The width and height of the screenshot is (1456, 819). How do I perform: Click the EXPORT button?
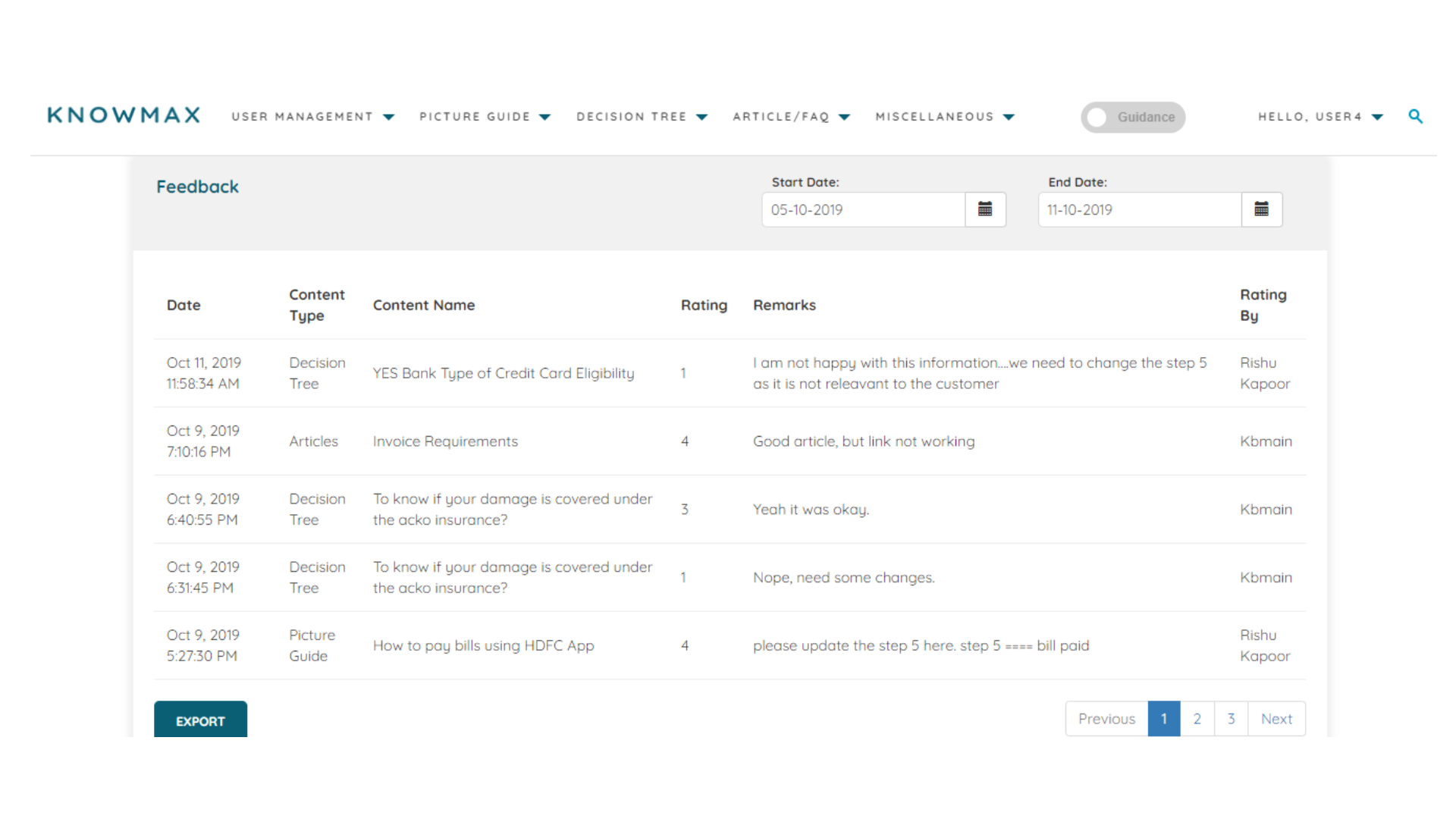pos(200,720)
